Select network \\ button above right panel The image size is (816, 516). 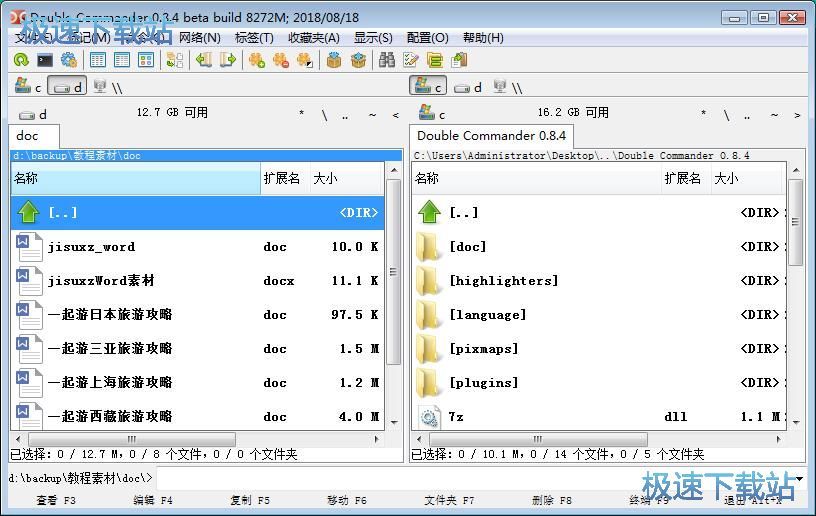[x=508, y=86]
